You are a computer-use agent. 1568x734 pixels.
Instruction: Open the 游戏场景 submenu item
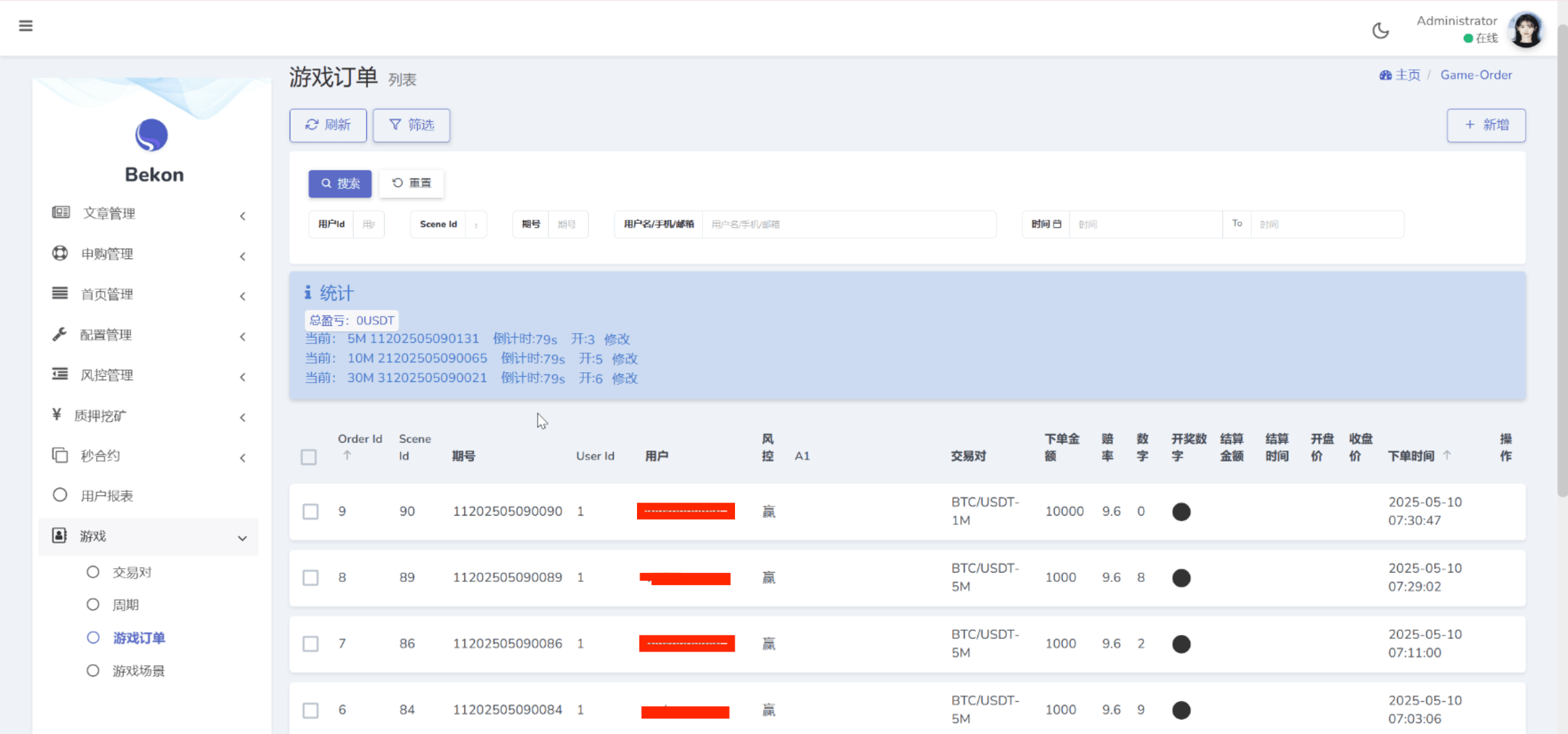tap(138, 671)
